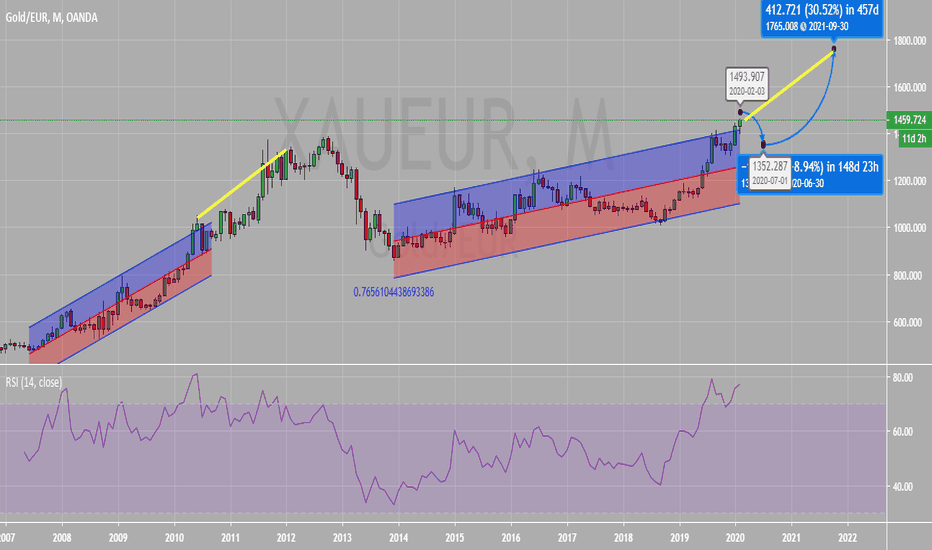The width and height of the screenshot is (932, 550).
Task: Click the 412.721 (30.52%) in 457d forecast label
Action: [x=822, y=18]
